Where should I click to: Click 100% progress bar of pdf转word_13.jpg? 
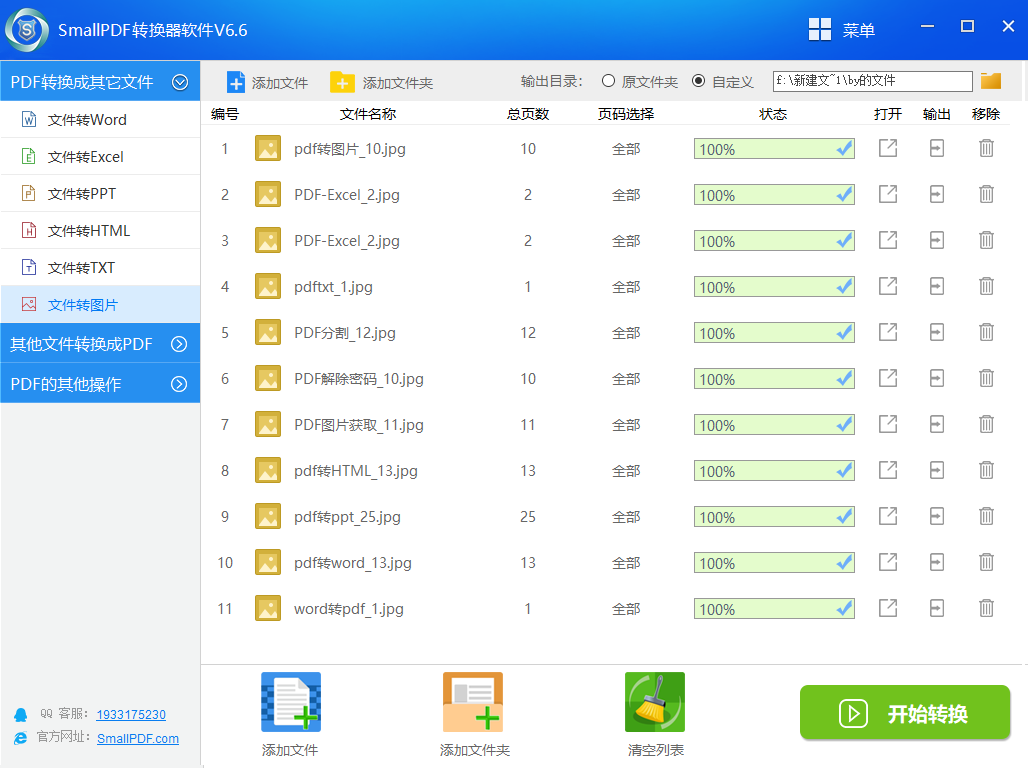tap(774, 563)
